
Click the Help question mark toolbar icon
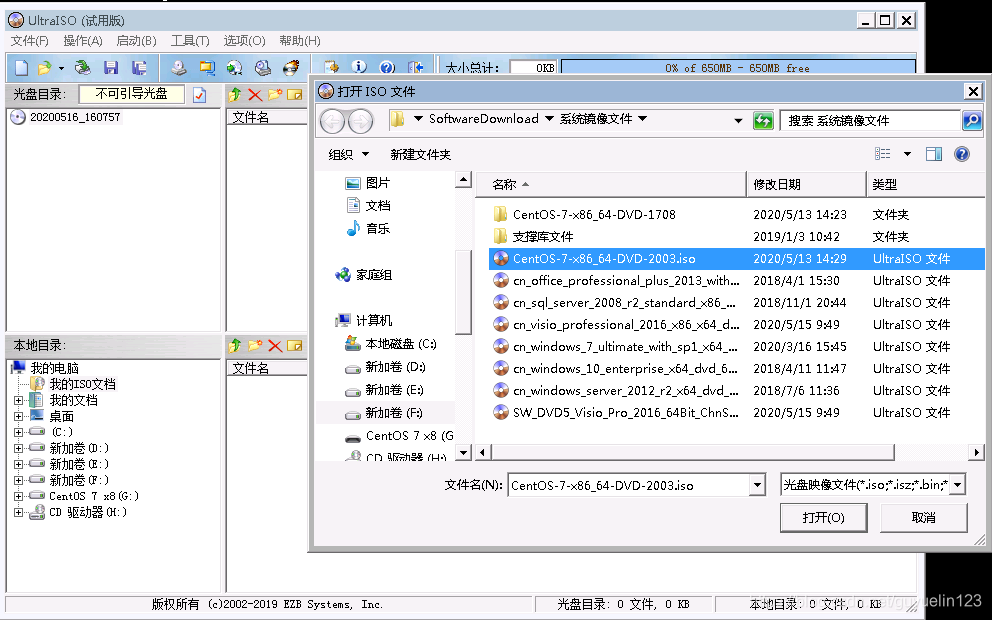pyautogui.click(x=387, y=67)
